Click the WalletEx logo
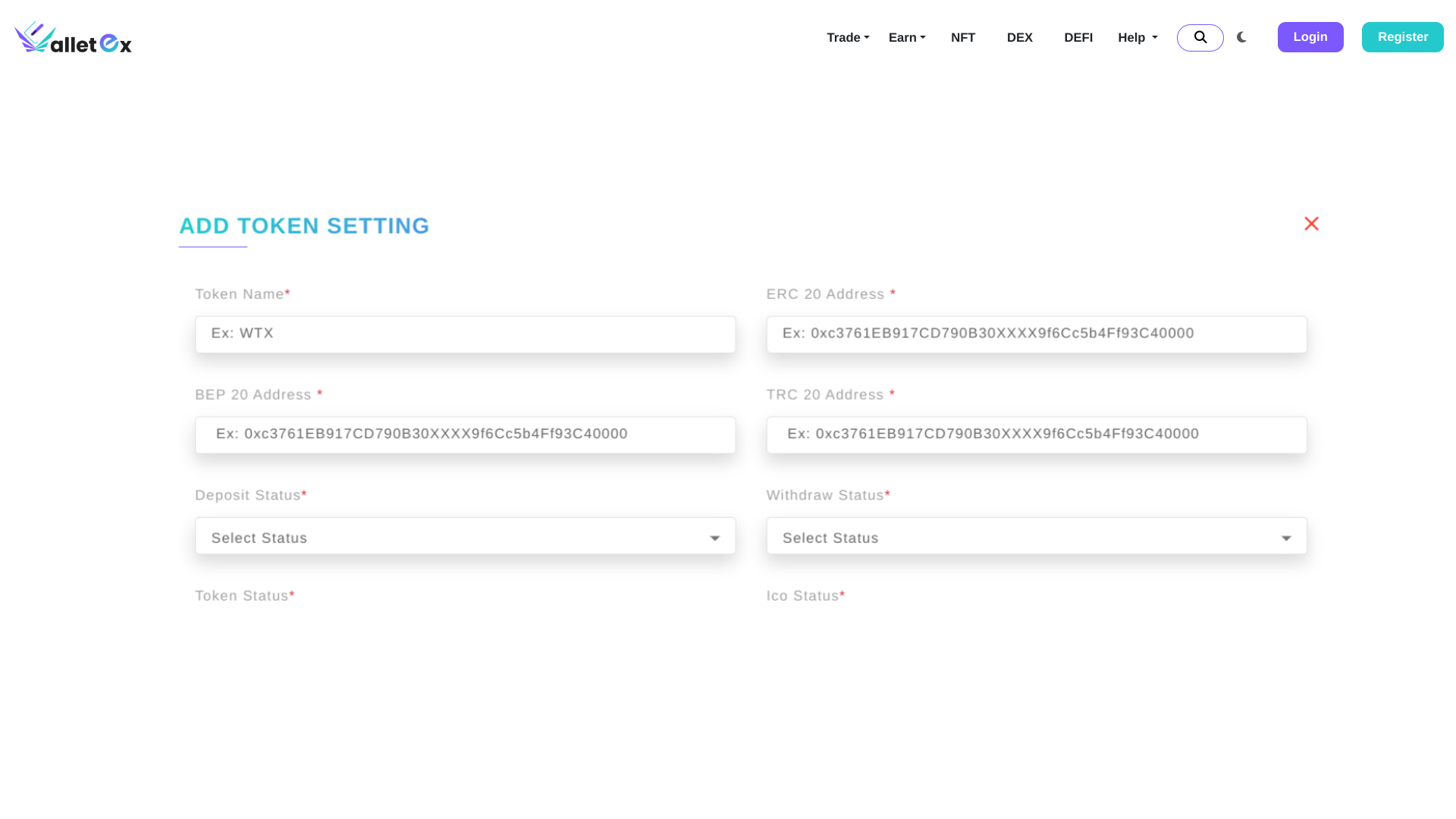Screen dimensions: 1456x819 pos(73,37)
